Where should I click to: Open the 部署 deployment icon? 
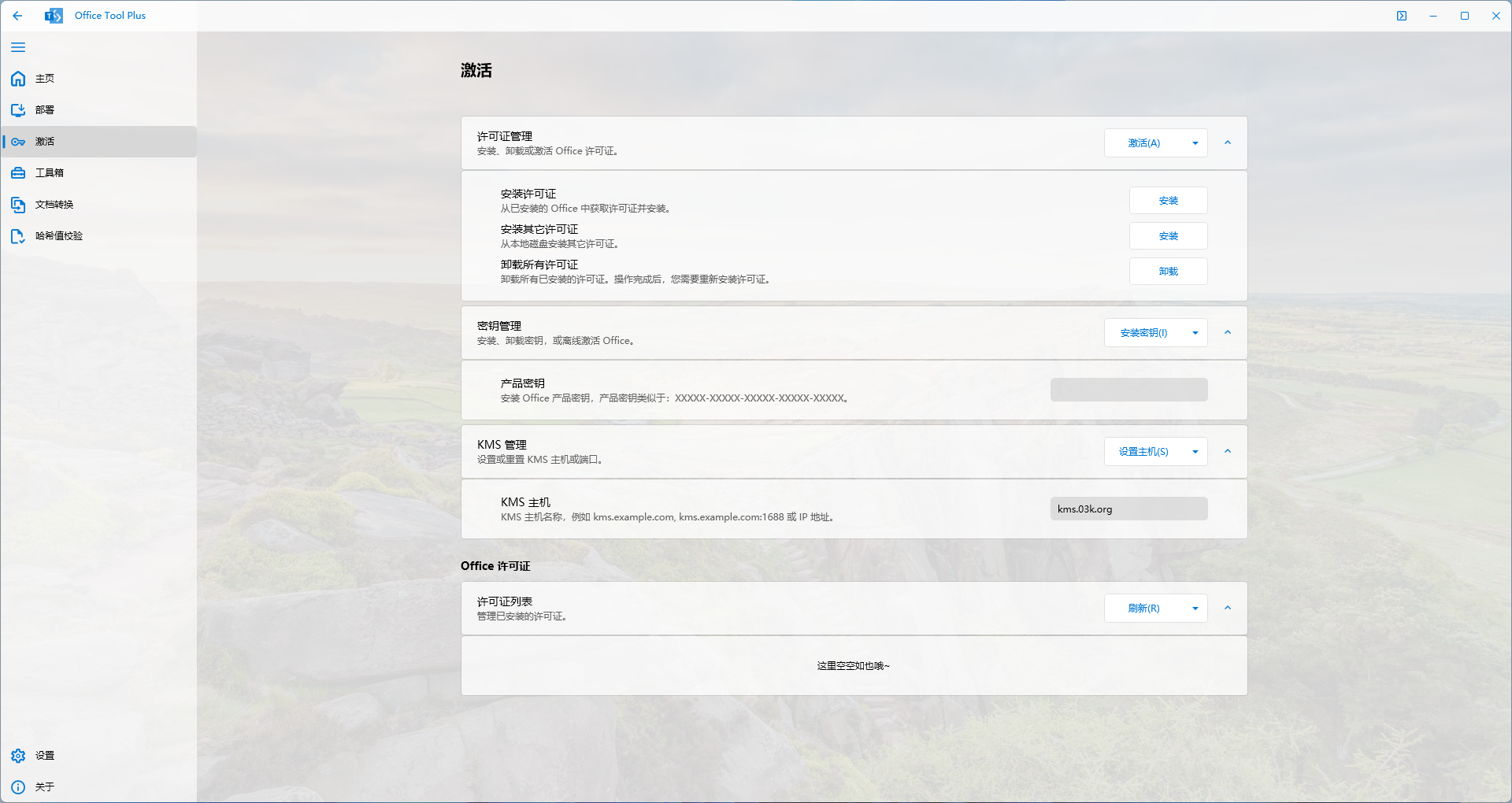point(17,110)
